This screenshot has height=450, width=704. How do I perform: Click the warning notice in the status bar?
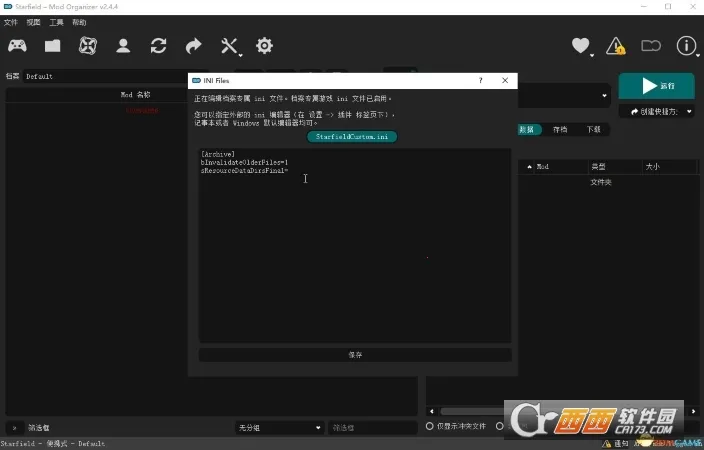pyautogui.click(x=615, y=444)
